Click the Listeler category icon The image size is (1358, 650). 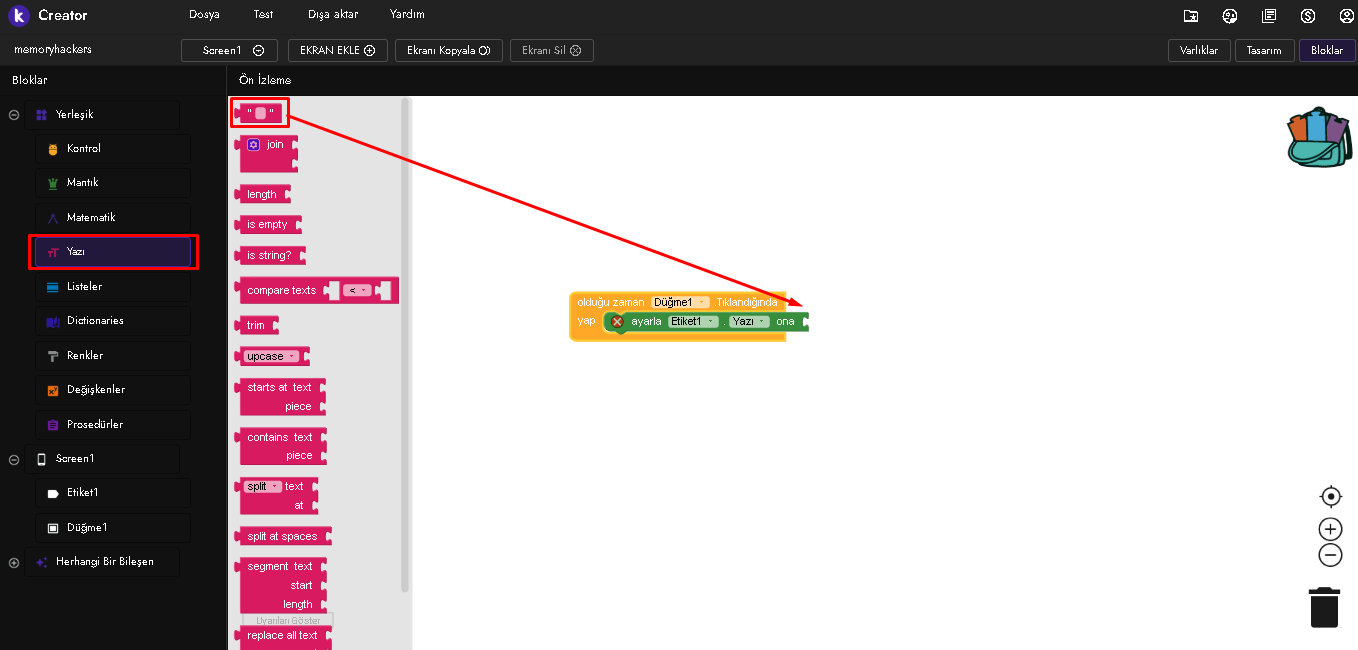pyautogui.click(x=53, y=287)
